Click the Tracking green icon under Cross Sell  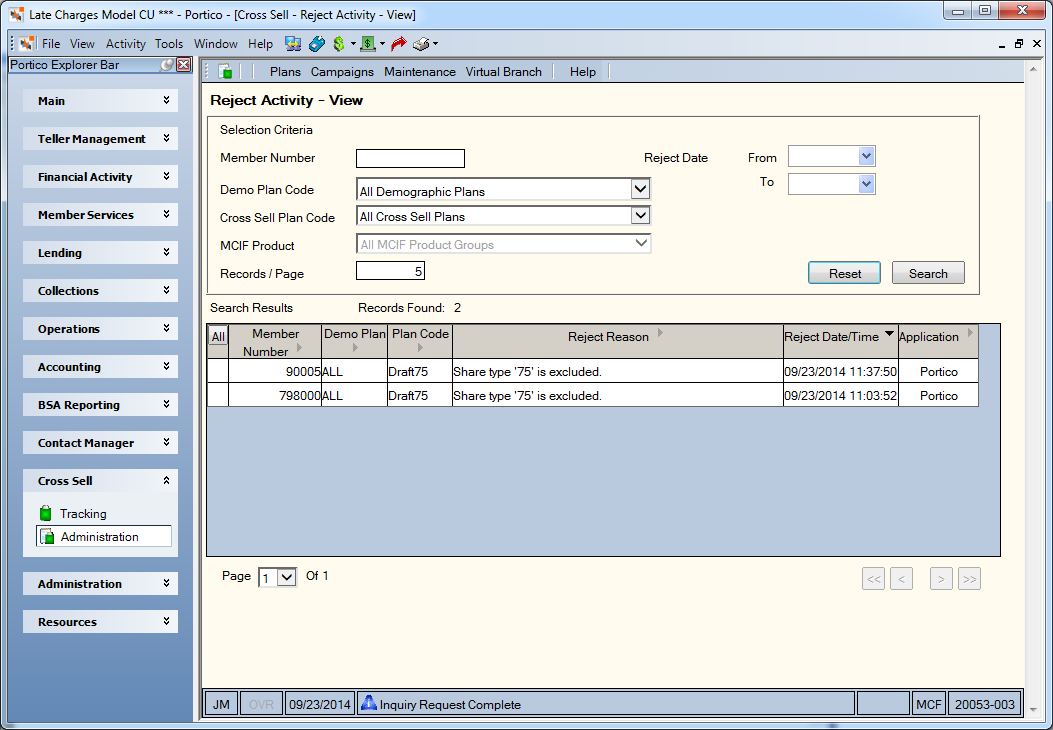45,513
